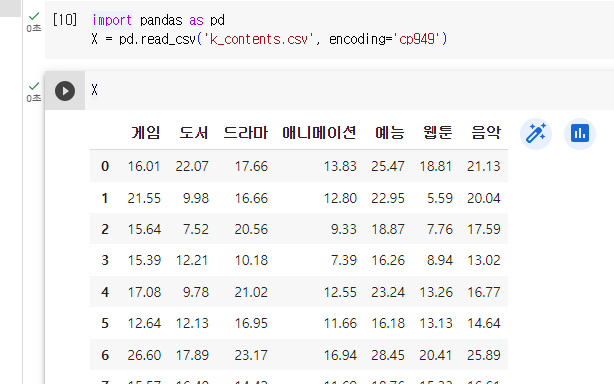Select the 애니메이션 column header
Screen dimensions: 614x384
[319, 133]
